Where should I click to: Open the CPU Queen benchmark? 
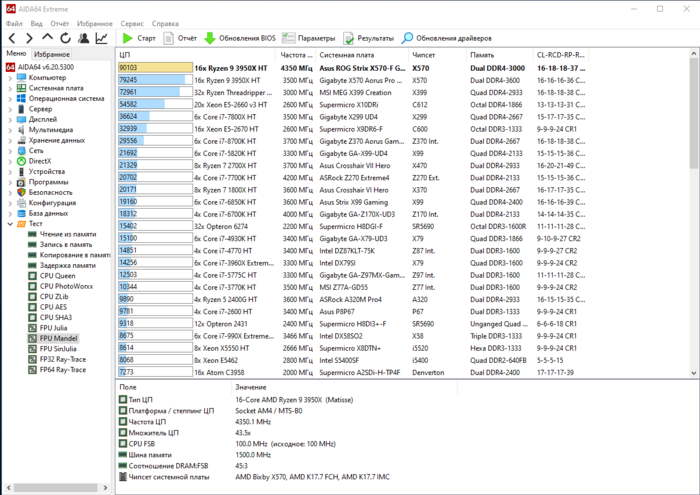(x=52, y=276)
